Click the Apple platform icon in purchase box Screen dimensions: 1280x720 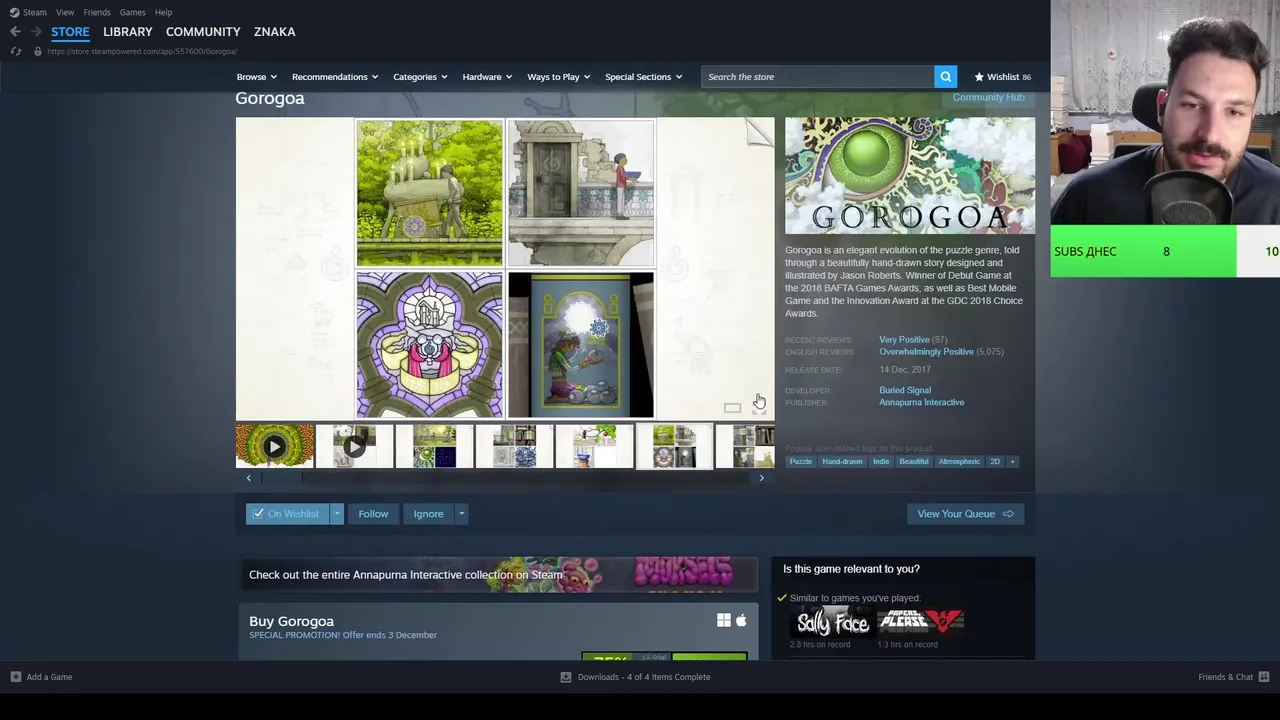point(741,621)
